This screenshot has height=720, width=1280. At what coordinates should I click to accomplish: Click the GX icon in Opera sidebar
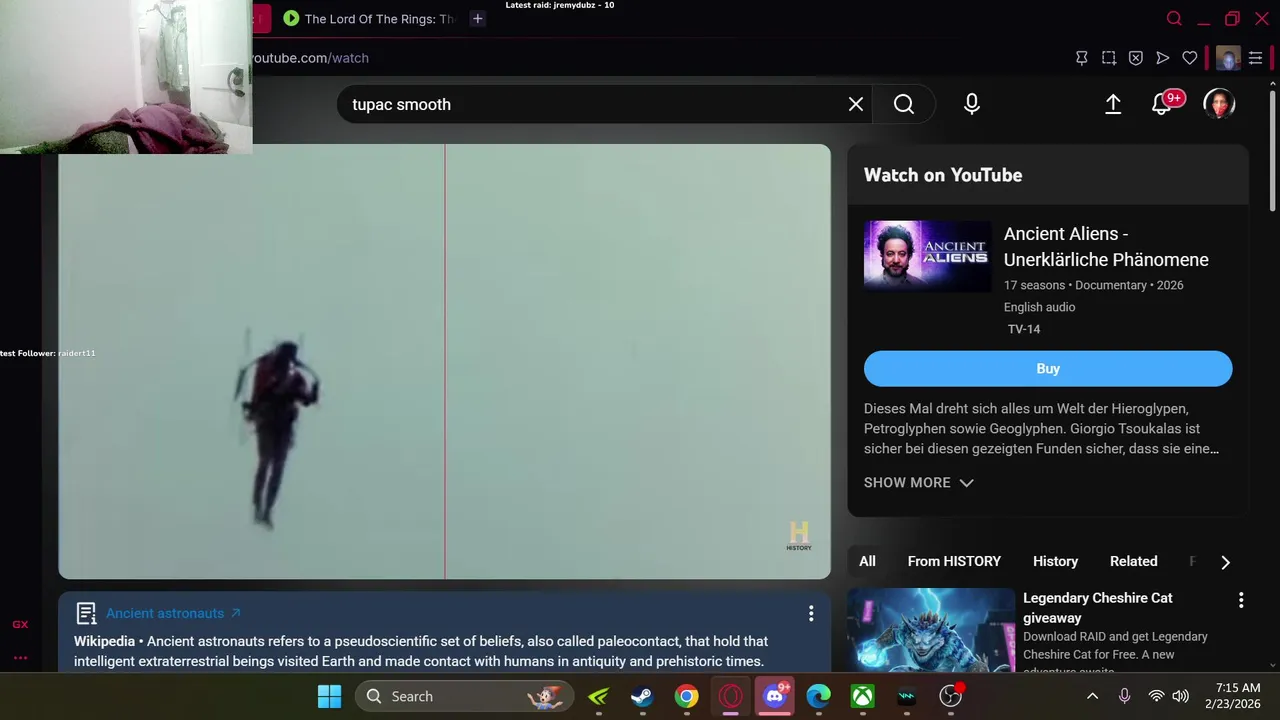[20, 624]
